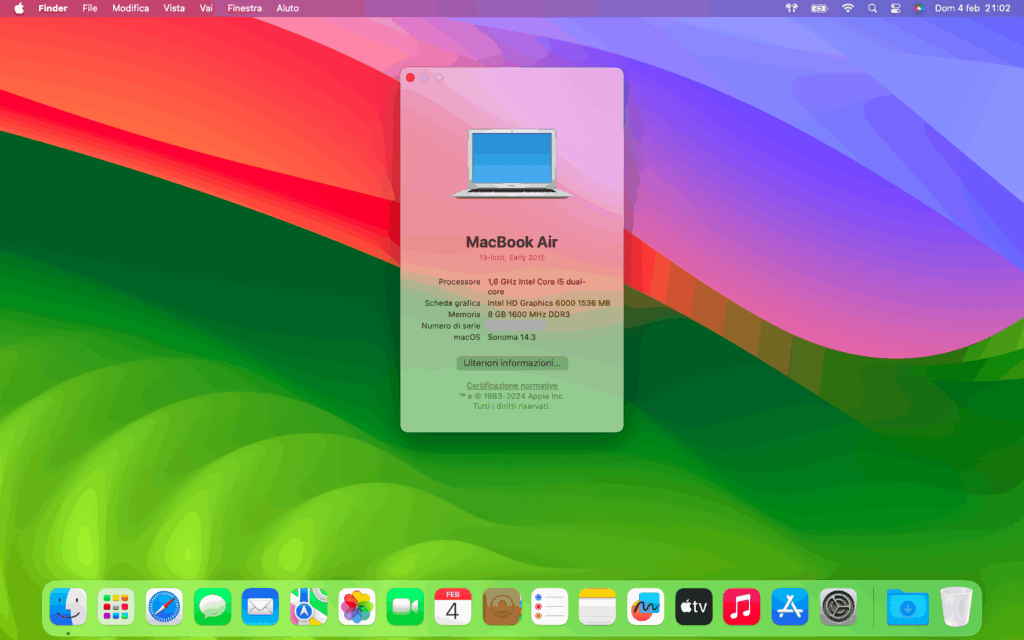Screen dimensions: 1024x640
Task: Click the 8 GB 1600 MHz DDR3 value
Action: pyautogui.click(x=528, y=314)
